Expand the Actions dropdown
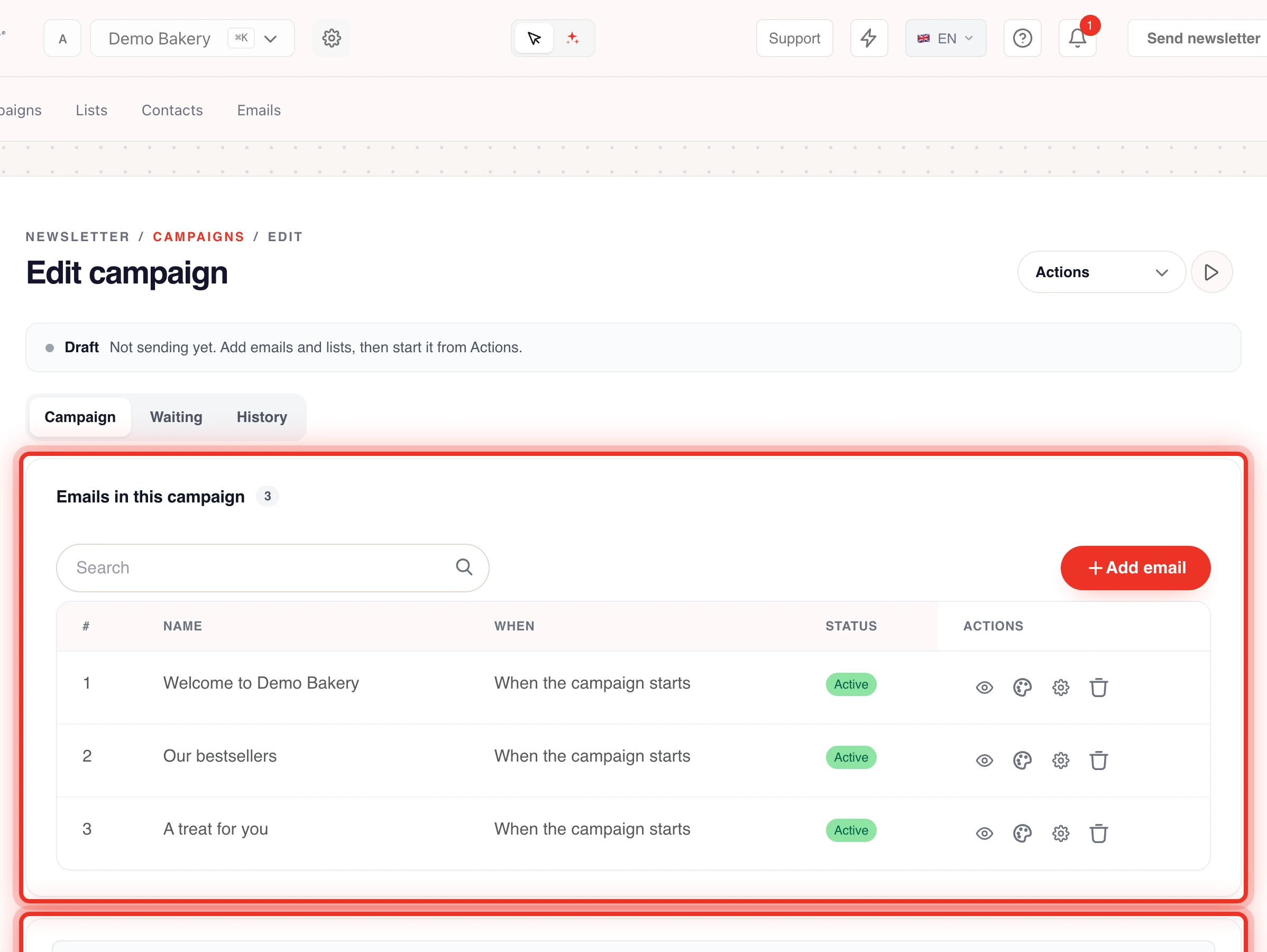Viewport: 1267px width, 952px height. [1101, 272]
